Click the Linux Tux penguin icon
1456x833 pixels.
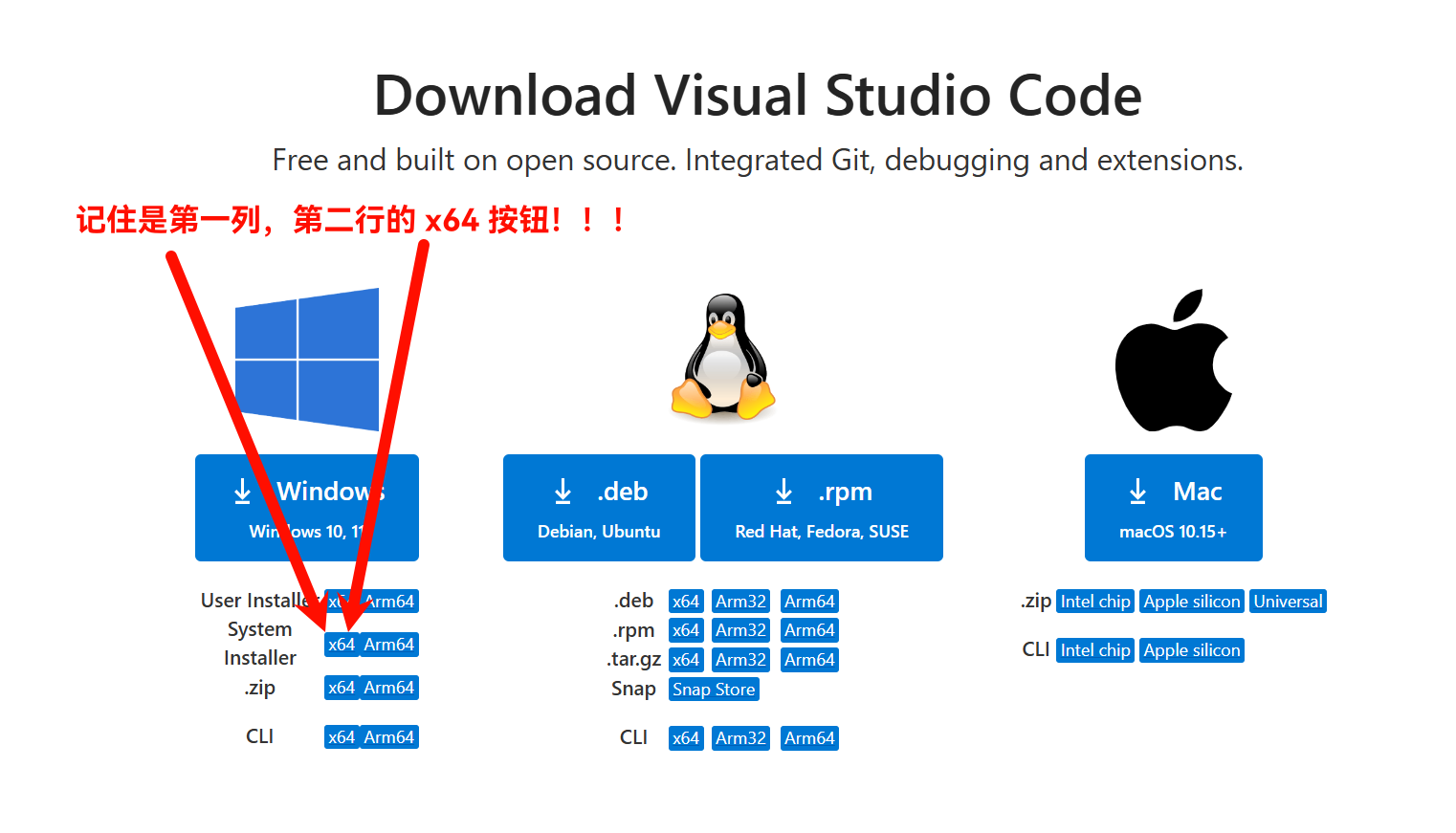pos(723,357)
